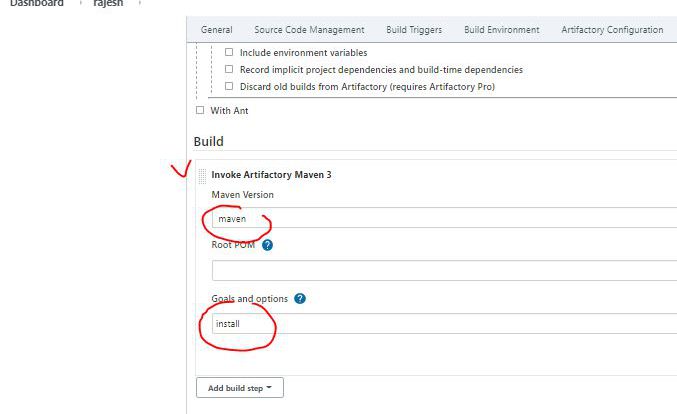Open help for Goals and options

click(x=300, y=299)
